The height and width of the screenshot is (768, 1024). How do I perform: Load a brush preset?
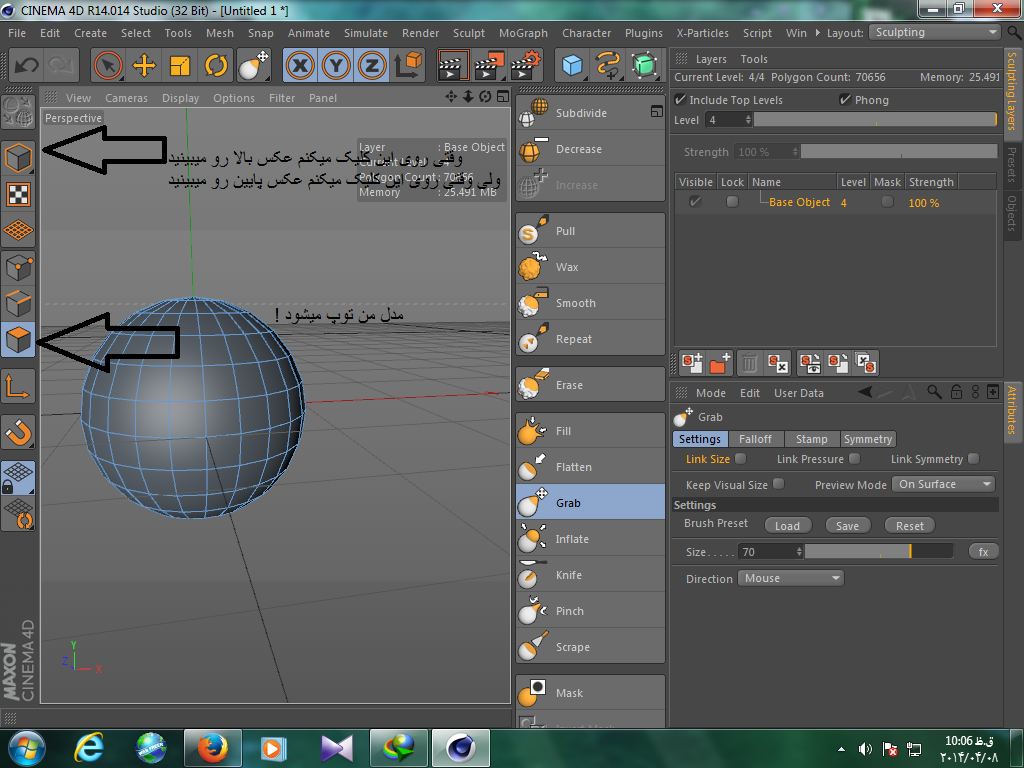pos(787,526)
